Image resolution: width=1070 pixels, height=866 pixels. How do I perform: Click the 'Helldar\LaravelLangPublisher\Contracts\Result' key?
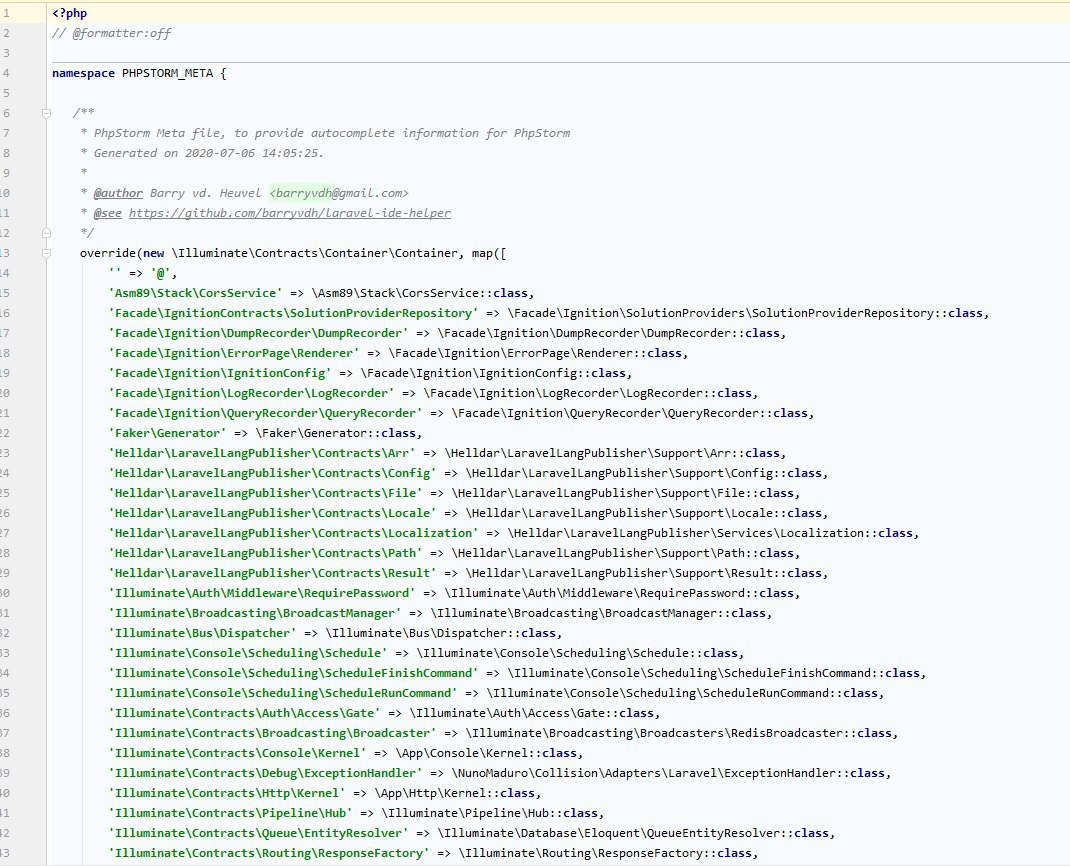click(x=273, y=573)
